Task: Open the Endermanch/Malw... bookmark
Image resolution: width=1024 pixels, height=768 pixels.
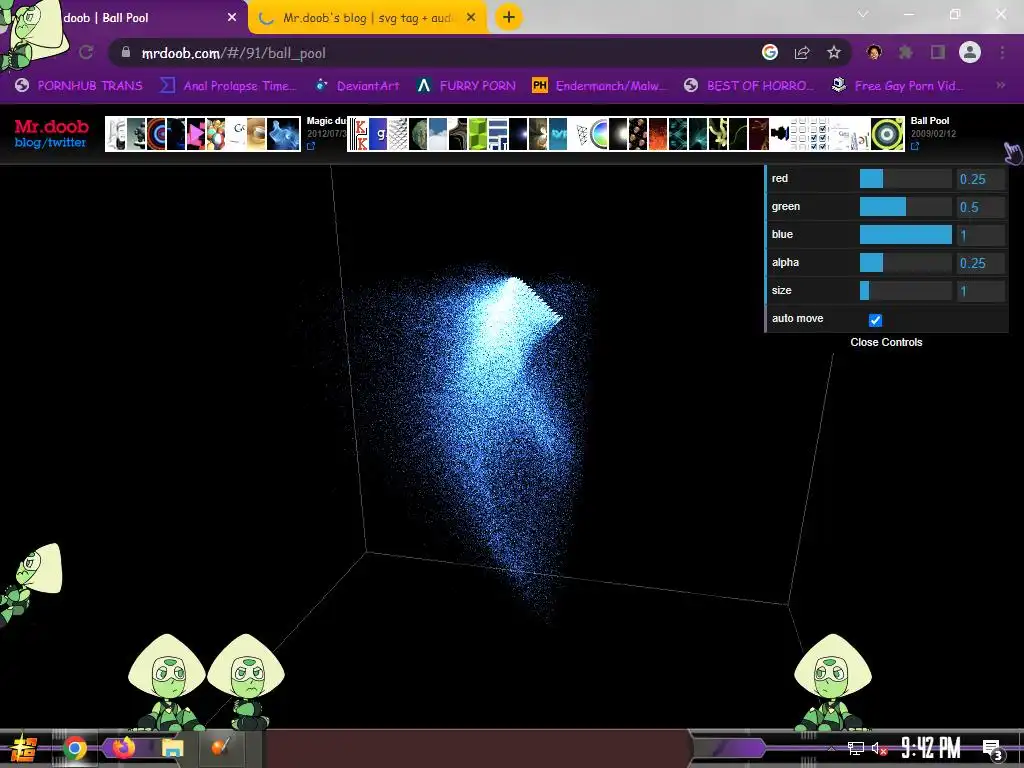Action: (x=600, y=86)
